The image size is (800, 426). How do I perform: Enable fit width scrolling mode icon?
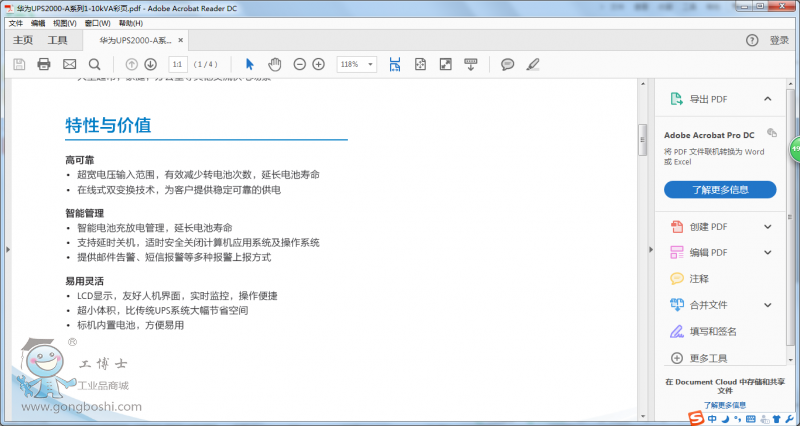[394, 64]
